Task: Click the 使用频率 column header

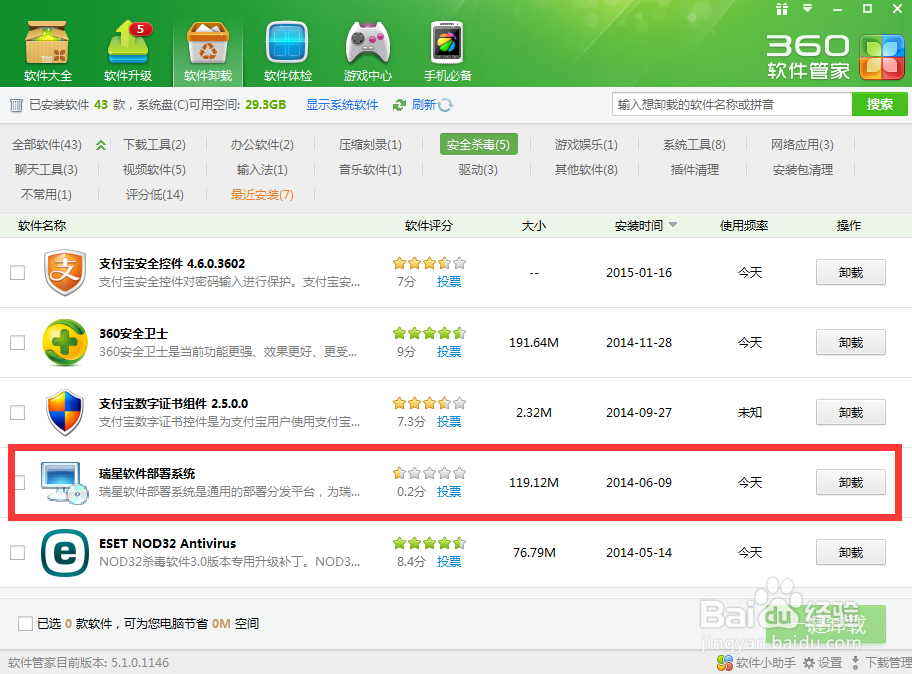Action: 744,226
